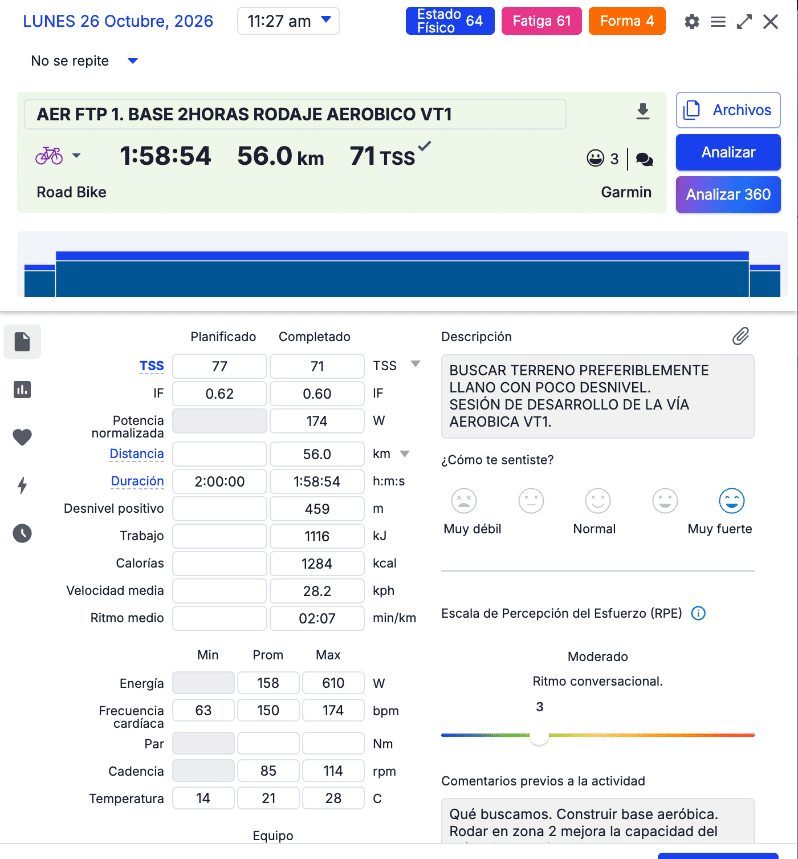Click the Fatiga 61 badge
Viewport: 798px width, 859px height.
point(542,21)
